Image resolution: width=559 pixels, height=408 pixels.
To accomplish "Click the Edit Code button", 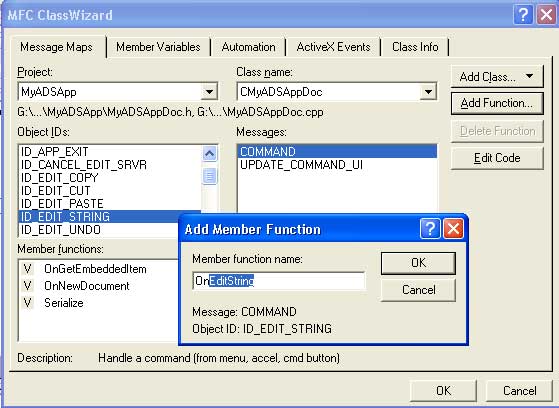I will pyautogui.click(x=497, y=158).
